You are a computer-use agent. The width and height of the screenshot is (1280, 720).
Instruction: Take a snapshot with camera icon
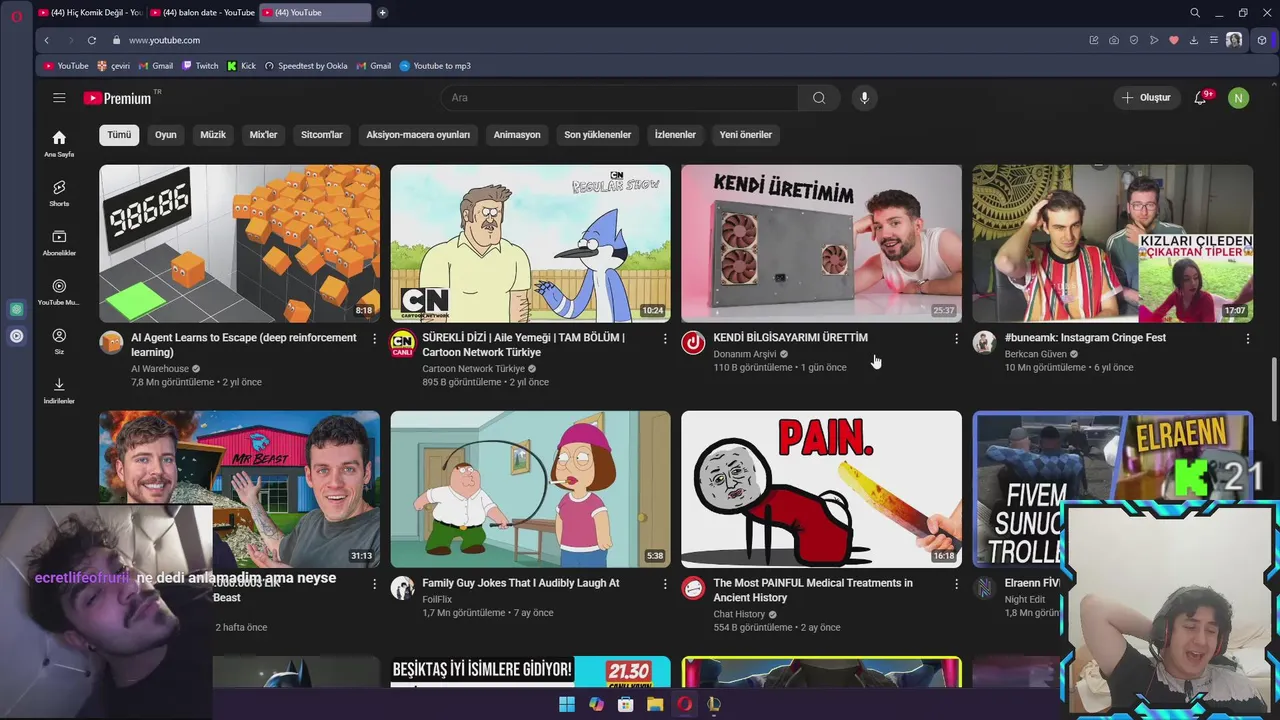click(x=1114, y=40)
